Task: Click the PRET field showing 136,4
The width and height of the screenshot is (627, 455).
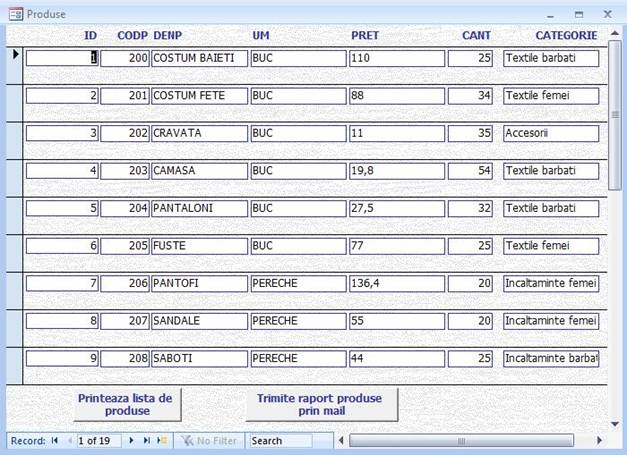Action: (397, 284)
